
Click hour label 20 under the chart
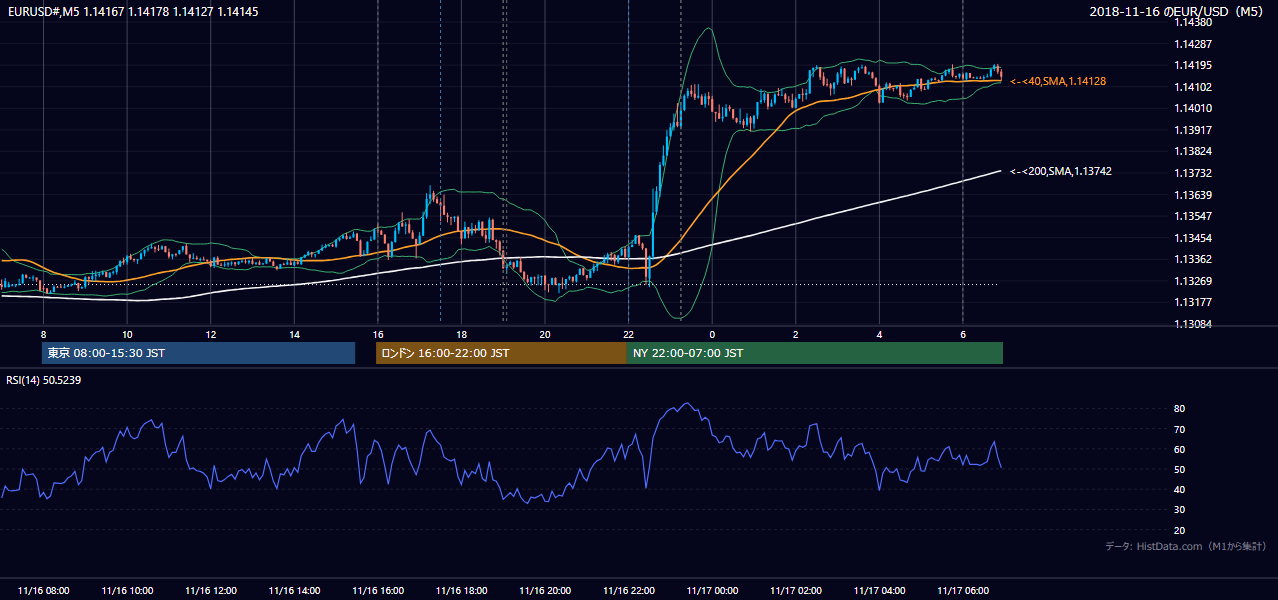pyautogui.click(x=545, y=334)
